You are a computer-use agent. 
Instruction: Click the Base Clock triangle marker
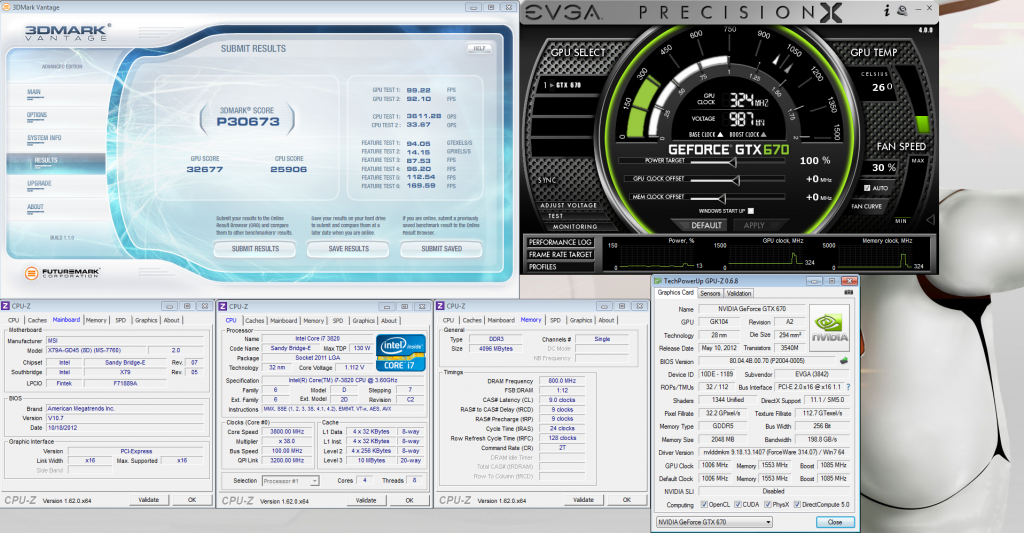720,135
